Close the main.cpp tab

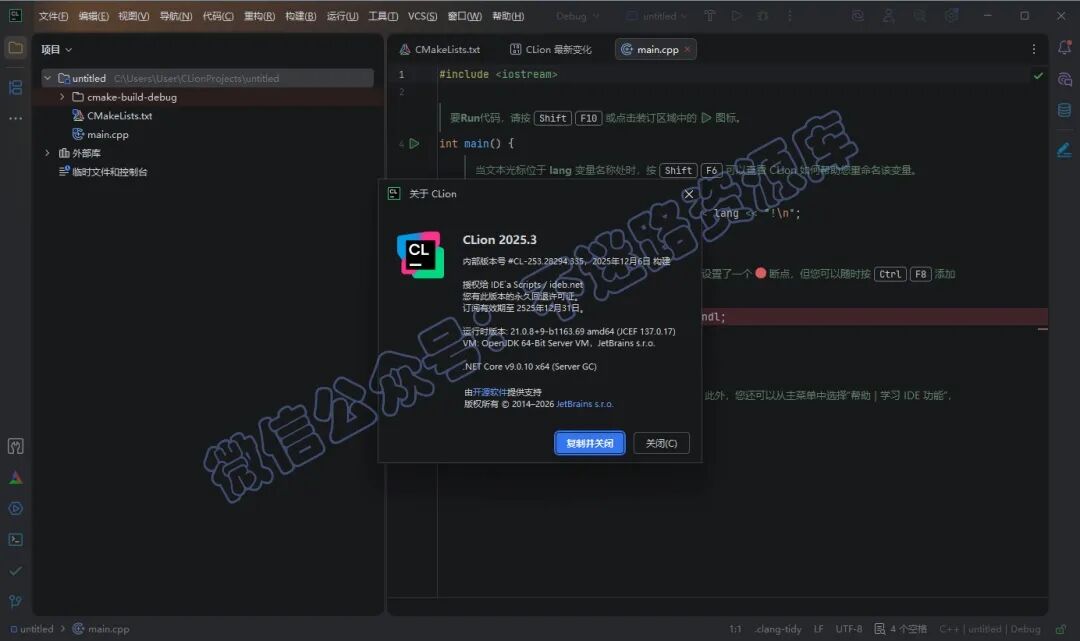(x=687, y=49)
